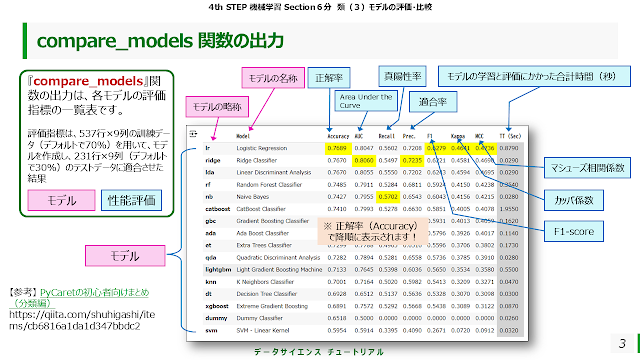The image size is (640, 360).
Task: Click the 'lr' row abbreviation
Action: coord(207,148)
